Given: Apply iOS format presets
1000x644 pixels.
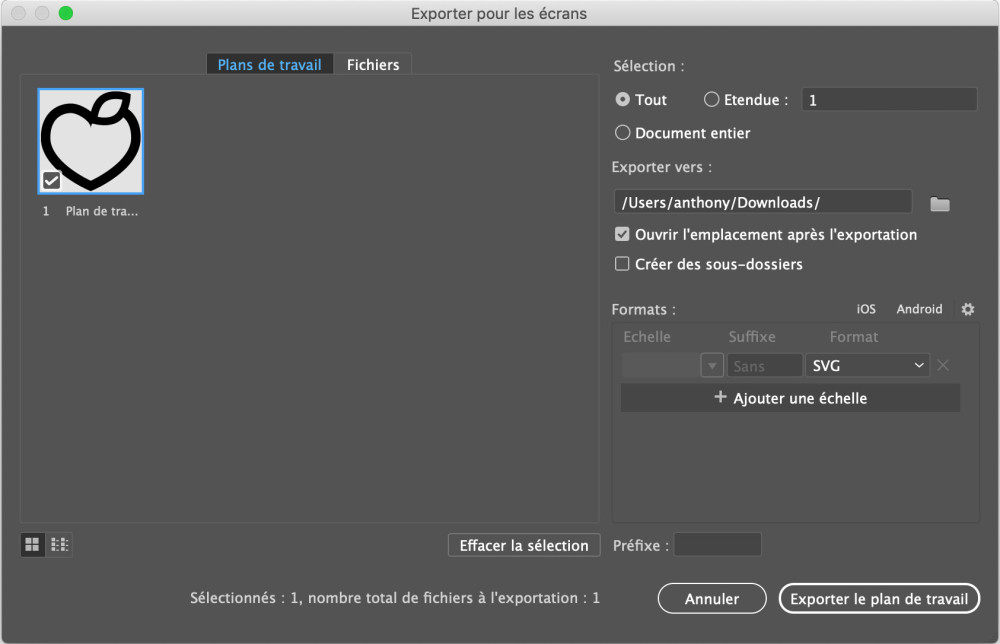Looking at the screenshot, I should pos(866,309).
